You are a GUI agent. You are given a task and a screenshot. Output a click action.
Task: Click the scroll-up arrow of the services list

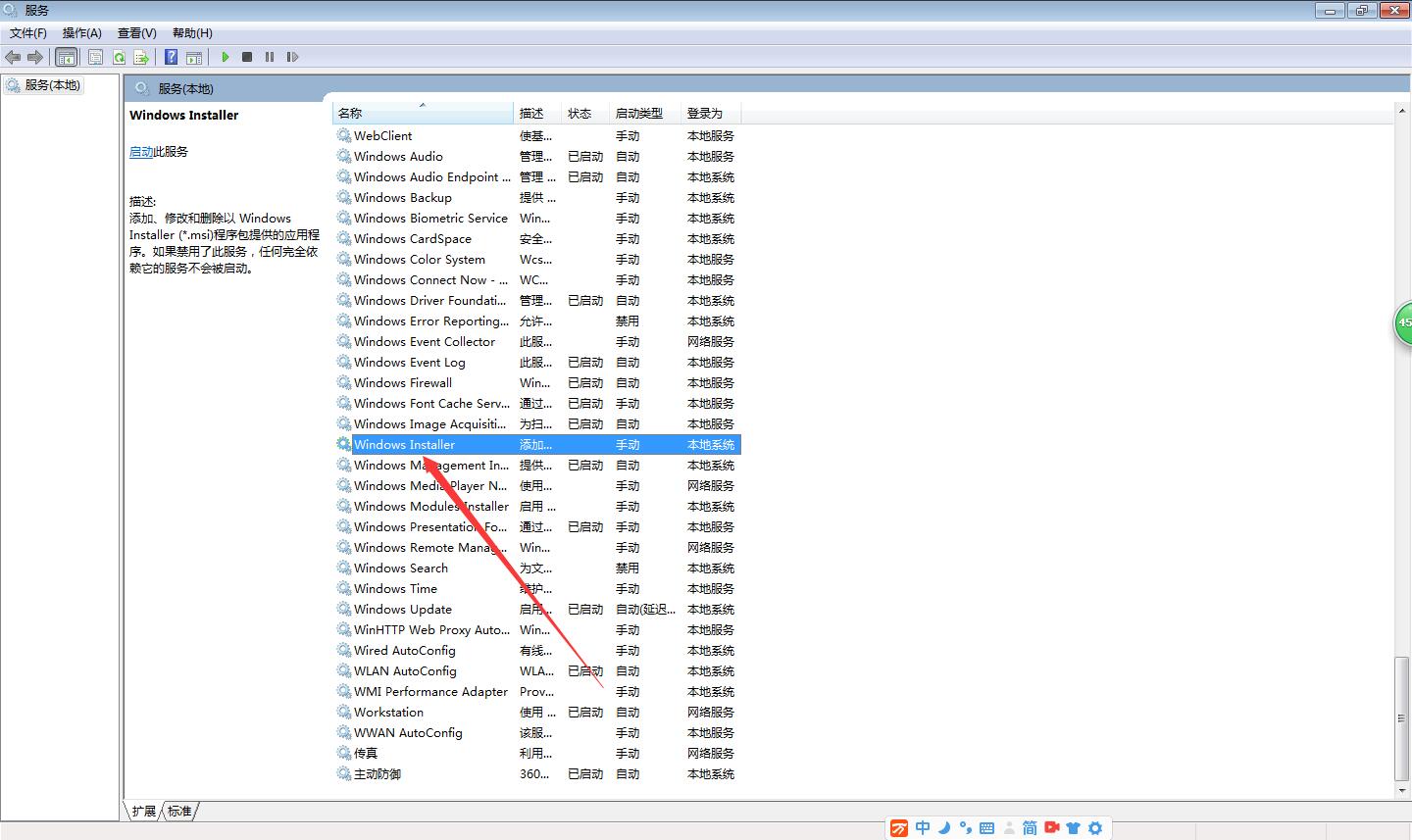[1402, 110]
